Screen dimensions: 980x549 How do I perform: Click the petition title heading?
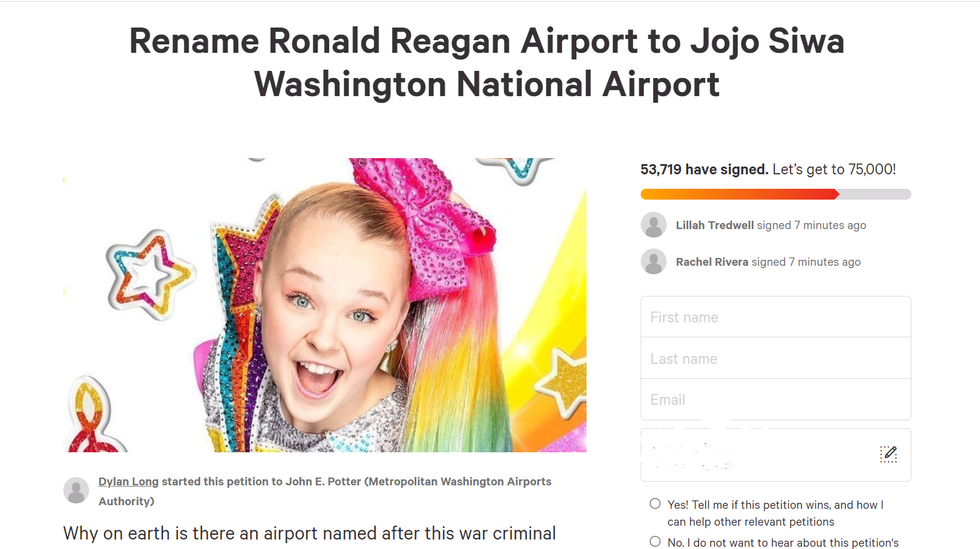(487, 62)
